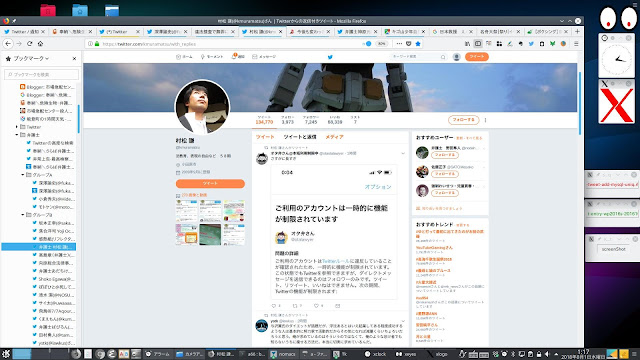Click the xclock task in the taskbar
Viewport: 640px width, 360px height.
pos(375,354)
